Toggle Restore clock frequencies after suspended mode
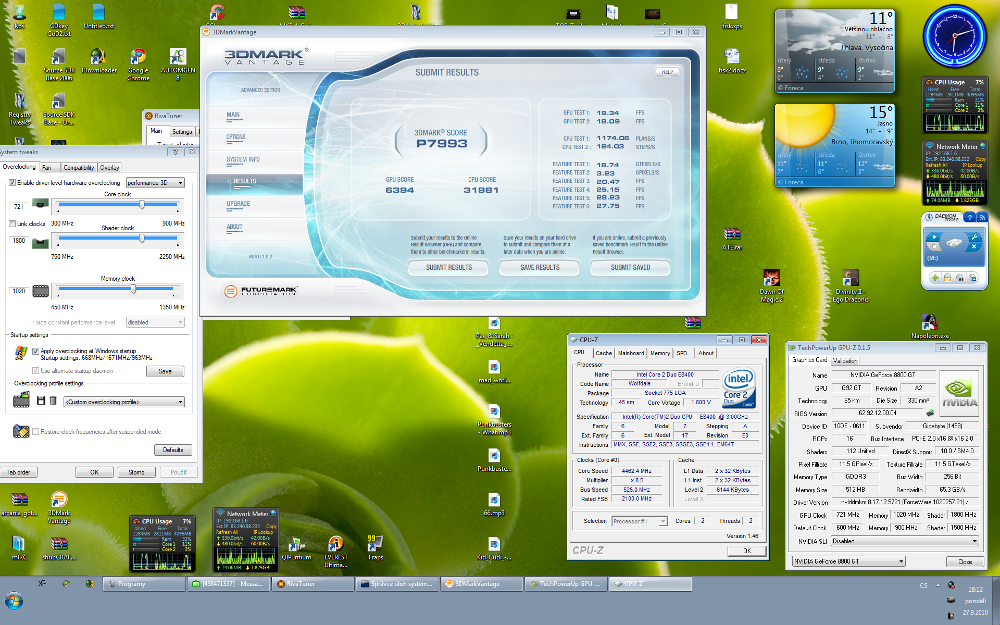 tap(36, 432)
